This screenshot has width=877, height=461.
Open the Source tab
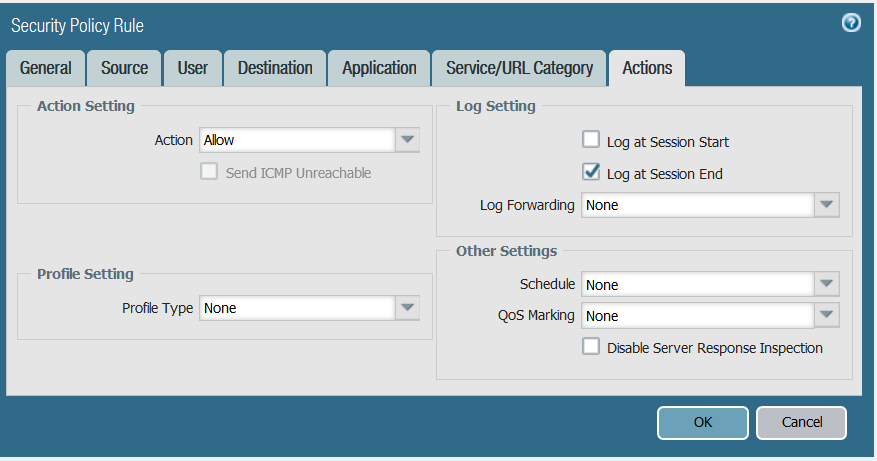pyautogui.click(x=124, y=68)
